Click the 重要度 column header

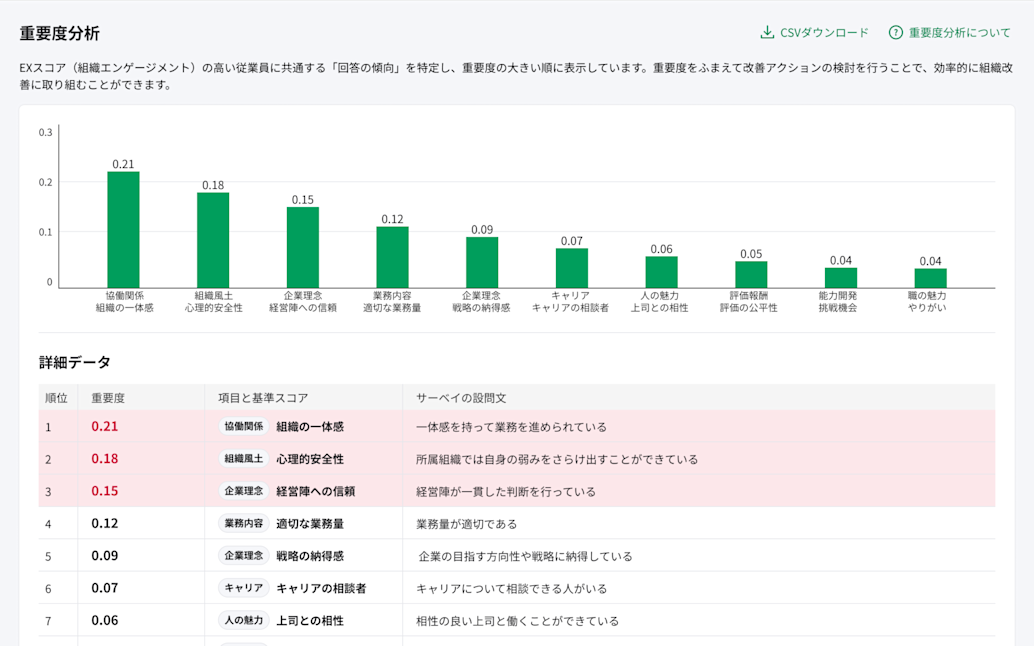(108, 398)
